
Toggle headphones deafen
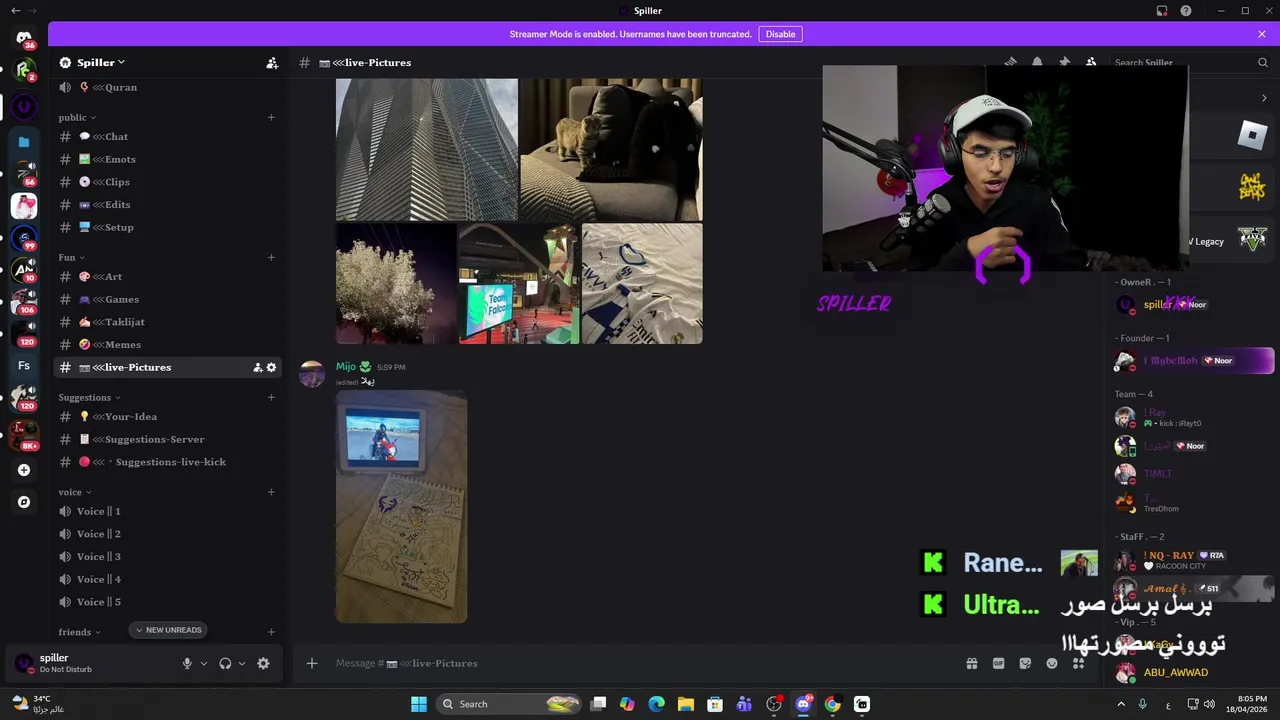(x=225, y=663)
